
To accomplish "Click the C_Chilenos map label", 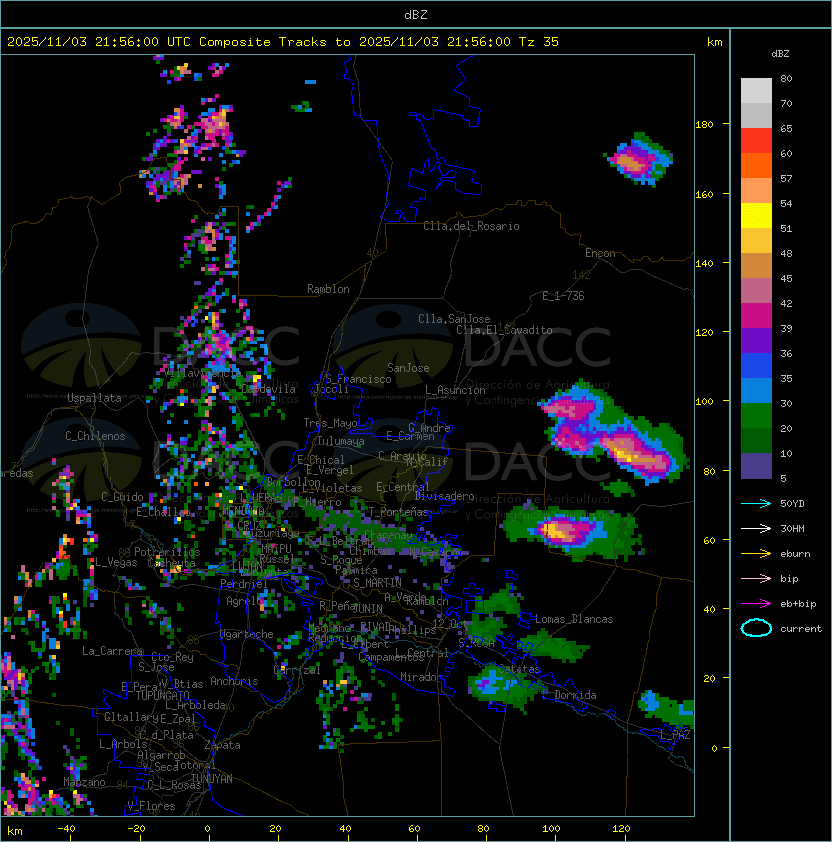I will (x=95, y=436).
